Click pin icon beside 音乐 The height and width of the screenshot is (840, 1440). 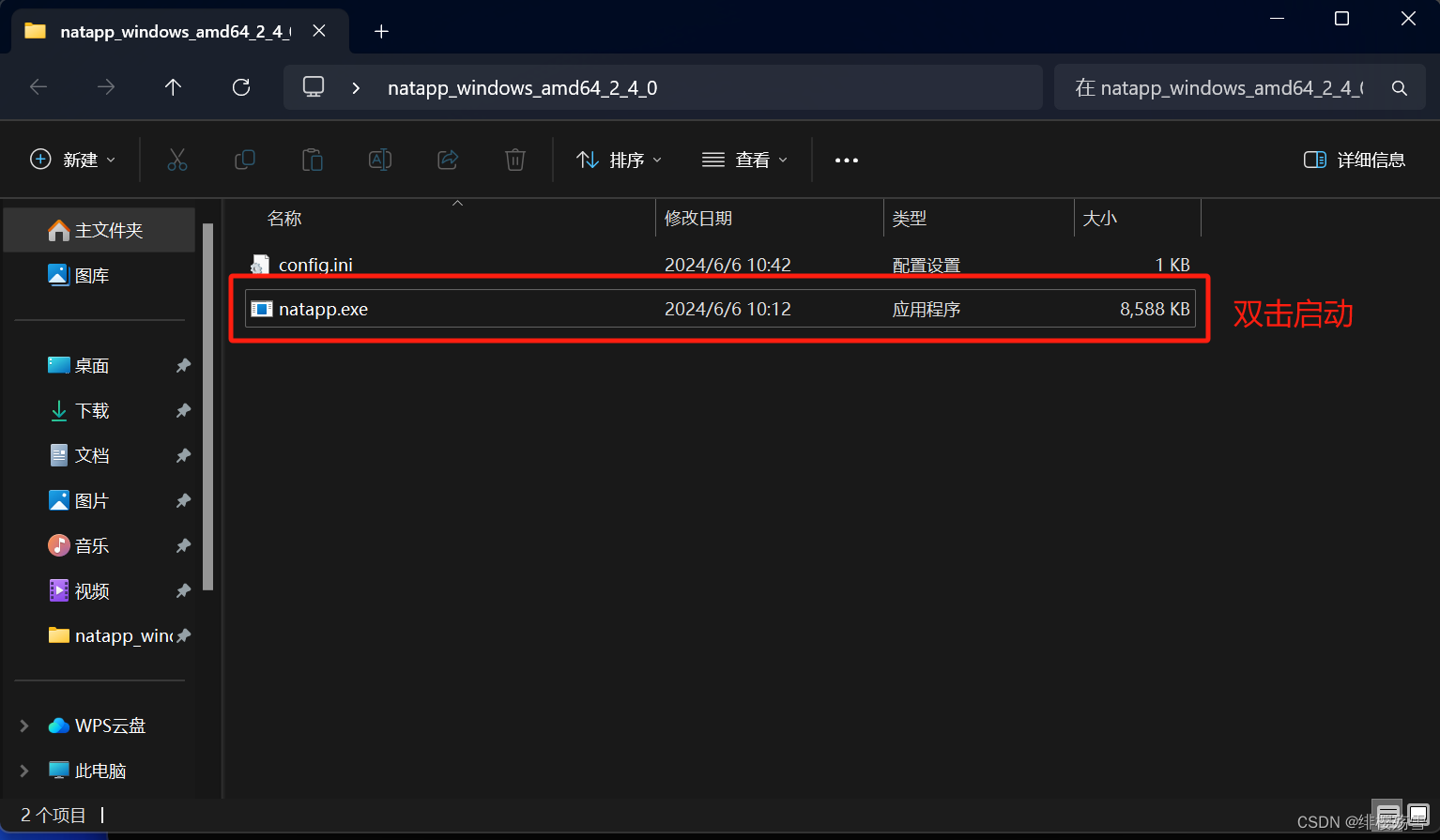click(x=183, y=545)
